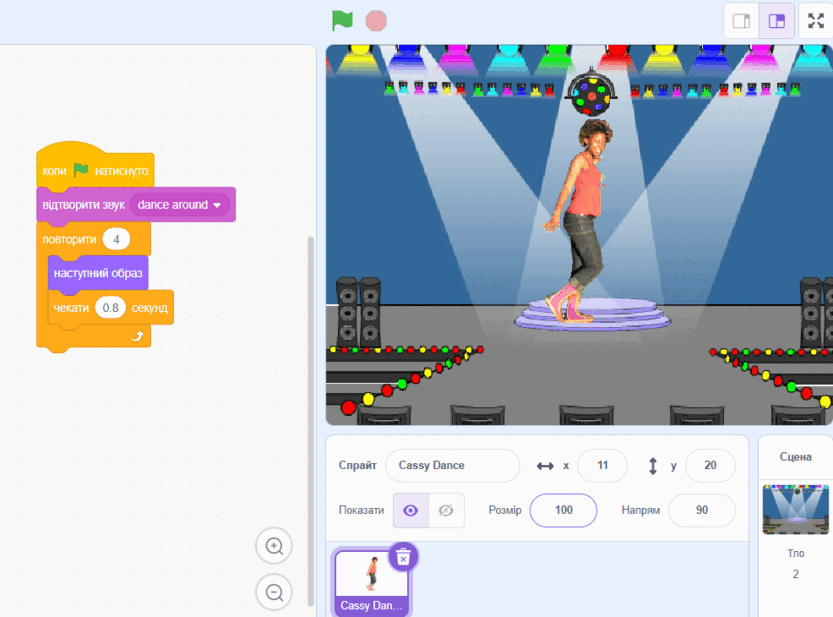Edit the sprite size value 100

[x=563, y=510]
